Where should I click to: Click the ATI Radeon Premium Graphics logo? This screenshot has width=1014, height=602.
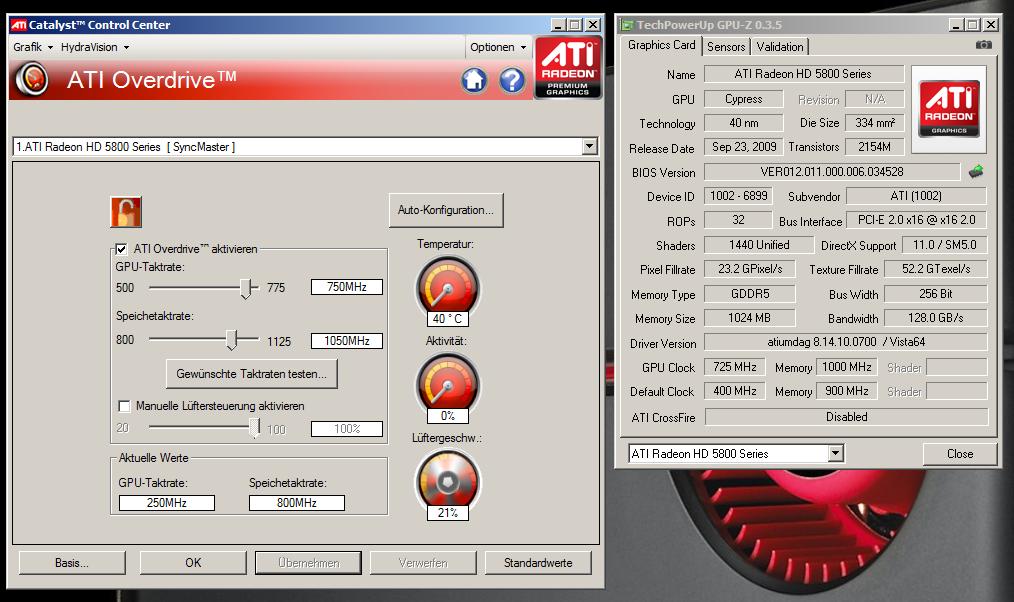568,68
